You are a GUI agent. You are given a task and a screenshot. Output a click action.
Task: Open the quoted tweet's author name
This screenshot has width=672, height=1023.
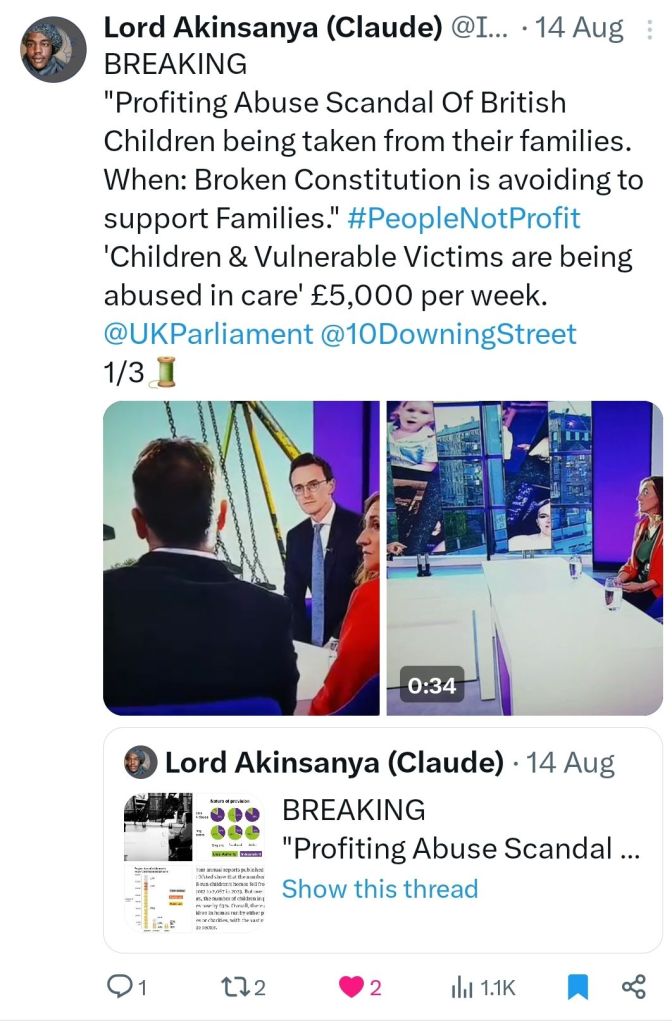click(334, 763)
